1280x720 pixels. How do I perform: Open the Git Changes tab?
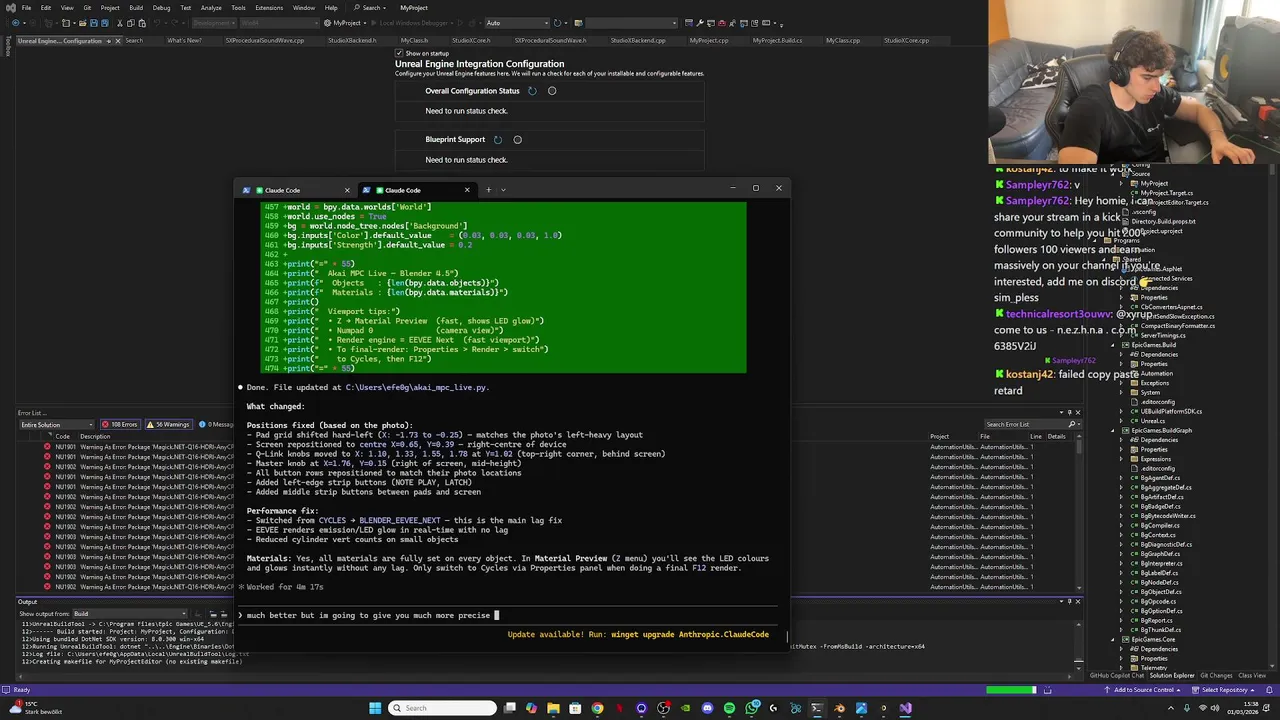point(1217,675)
